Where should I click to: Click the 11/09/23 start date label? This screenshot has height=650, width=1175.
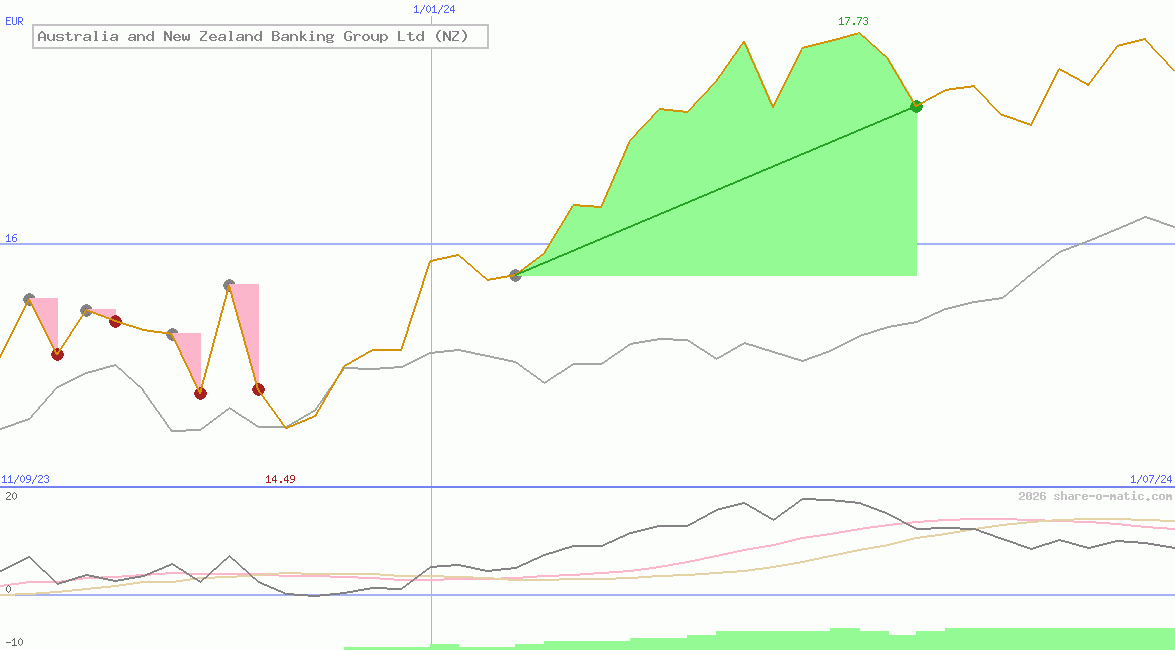point(25,479)
